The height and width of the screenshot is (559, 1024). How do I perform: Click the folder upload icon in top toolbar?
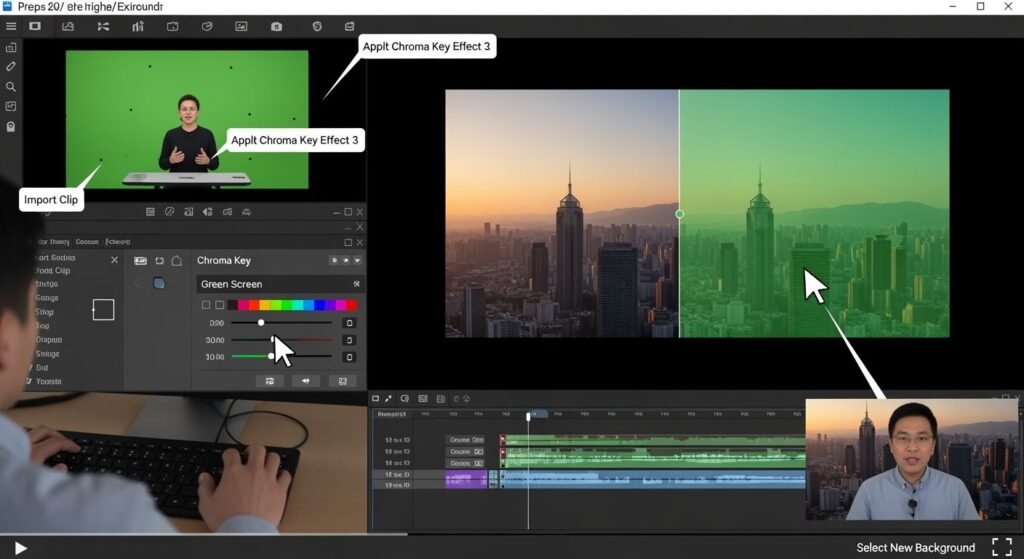pyautogui.click(x=172, y=26)
